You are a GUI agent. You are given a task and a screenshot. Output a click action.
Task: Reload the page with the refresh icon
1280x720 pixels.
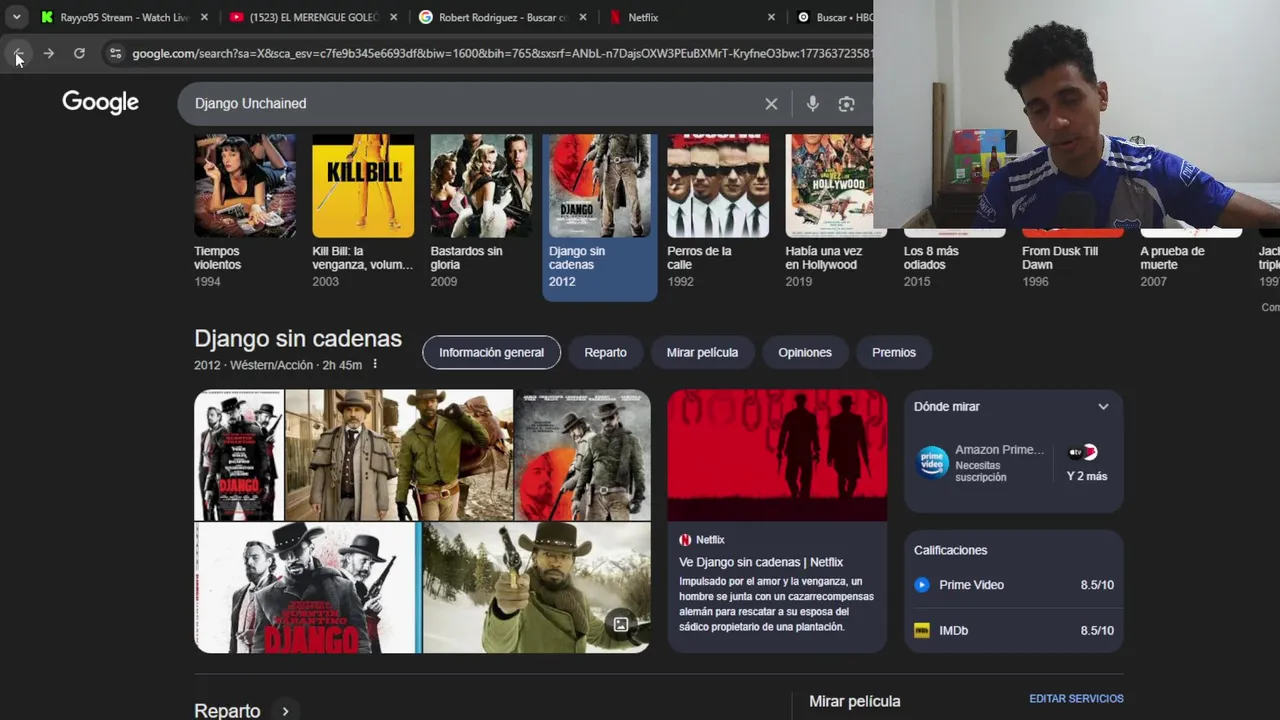(79, 53)
